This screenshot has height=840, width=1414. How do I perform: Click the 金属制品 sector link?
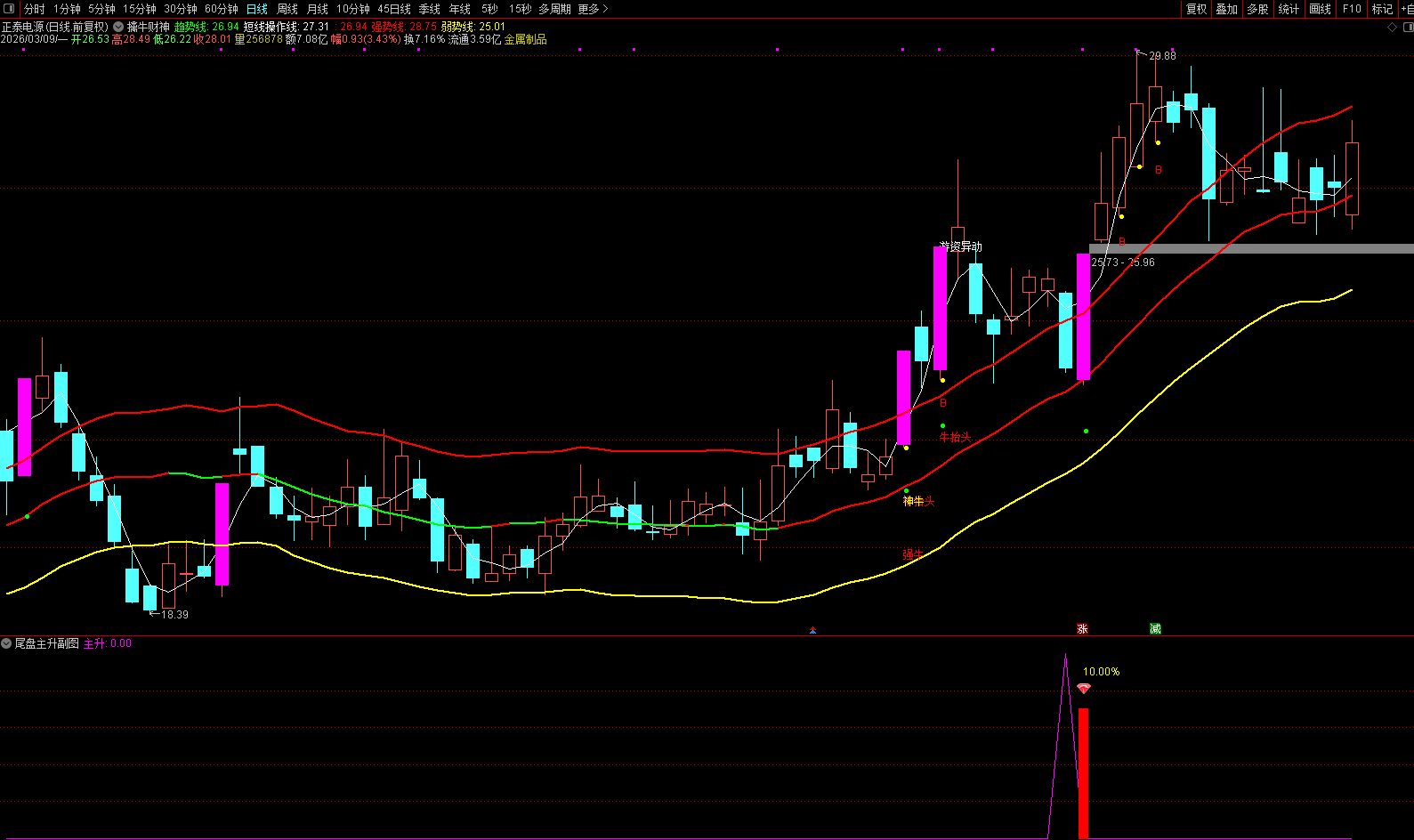pos(525,40)
